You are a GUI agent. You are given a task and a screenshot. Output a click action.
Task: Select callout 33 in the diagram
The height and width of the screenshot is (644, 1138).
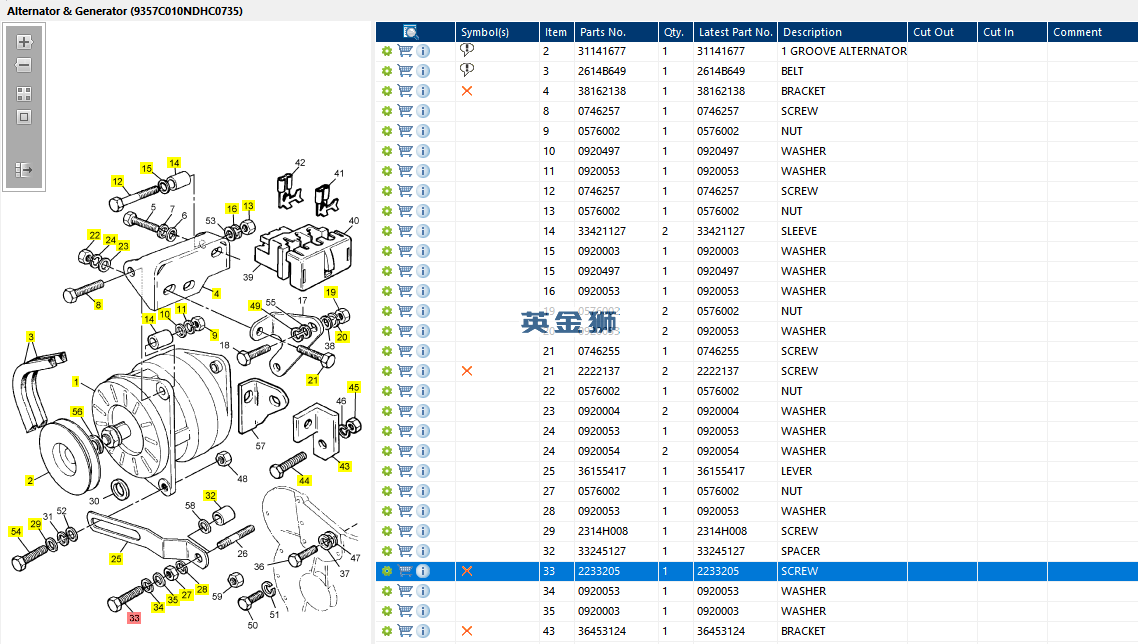tap(134, 618)
